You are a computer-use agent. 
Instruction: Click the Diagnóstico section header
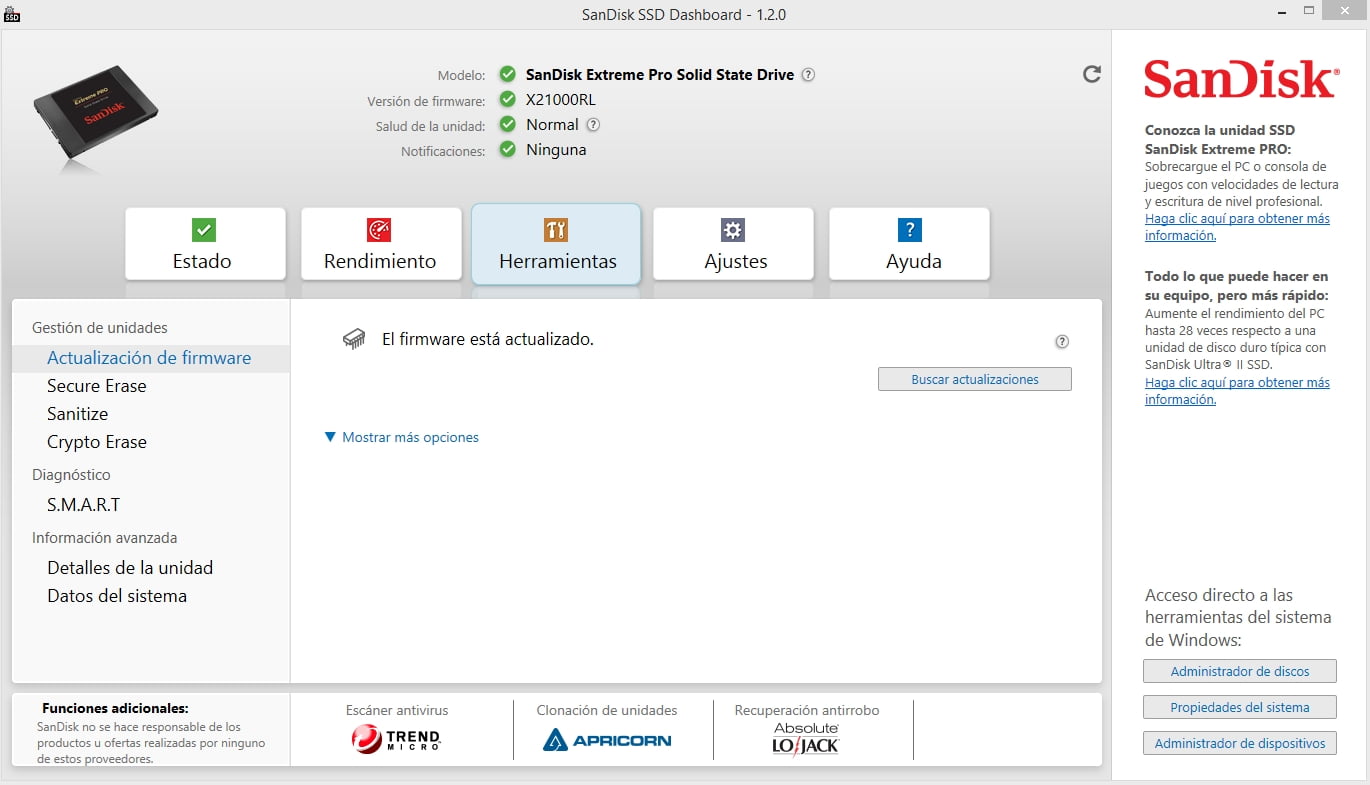click(x=71, y=475)
